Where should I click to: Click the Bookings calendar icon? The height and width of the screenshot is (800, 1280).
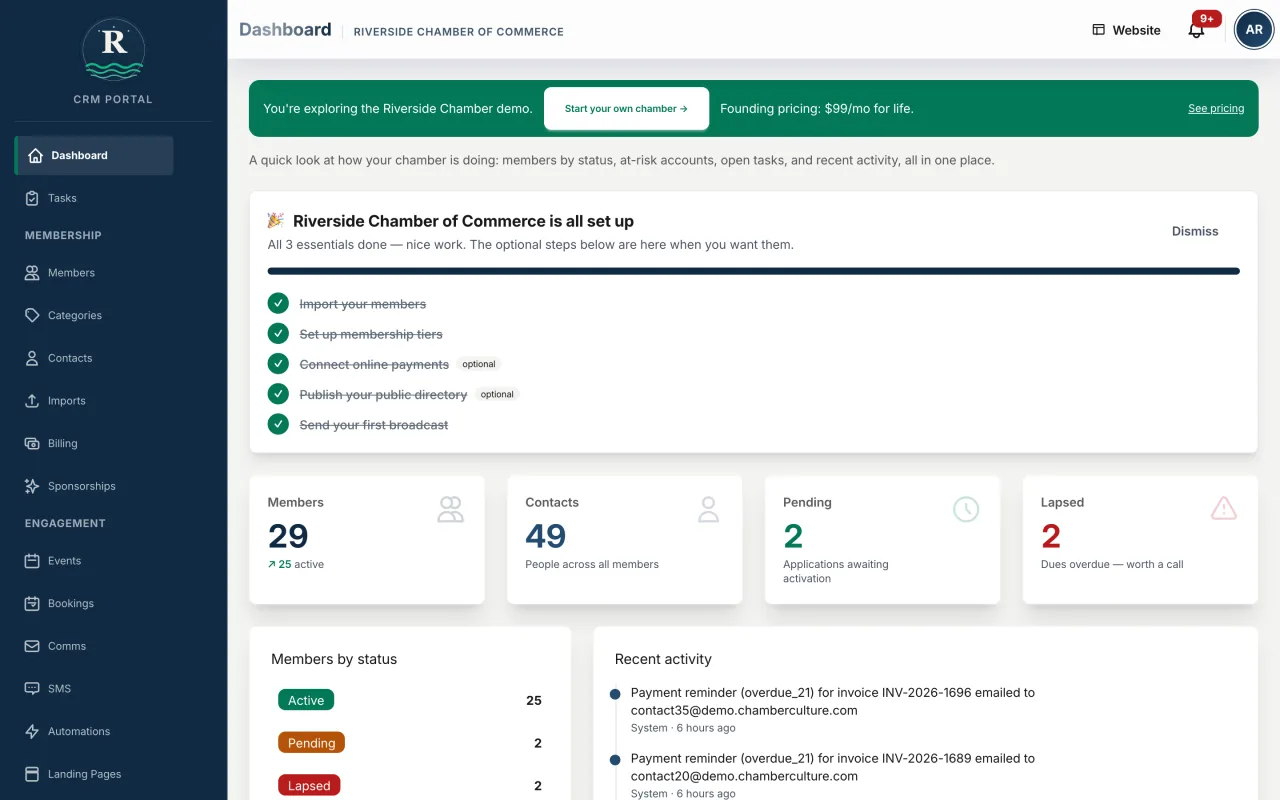(x=32, y=603)
